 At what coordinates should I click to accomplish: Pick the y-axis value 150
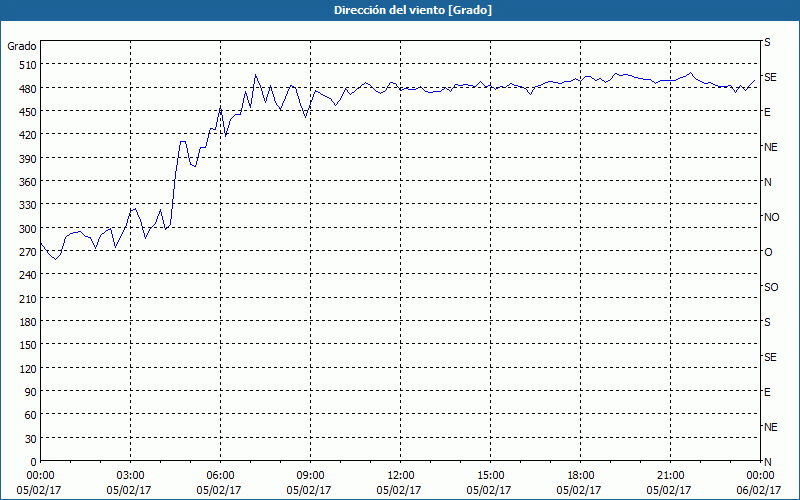[x=29, y=345]
